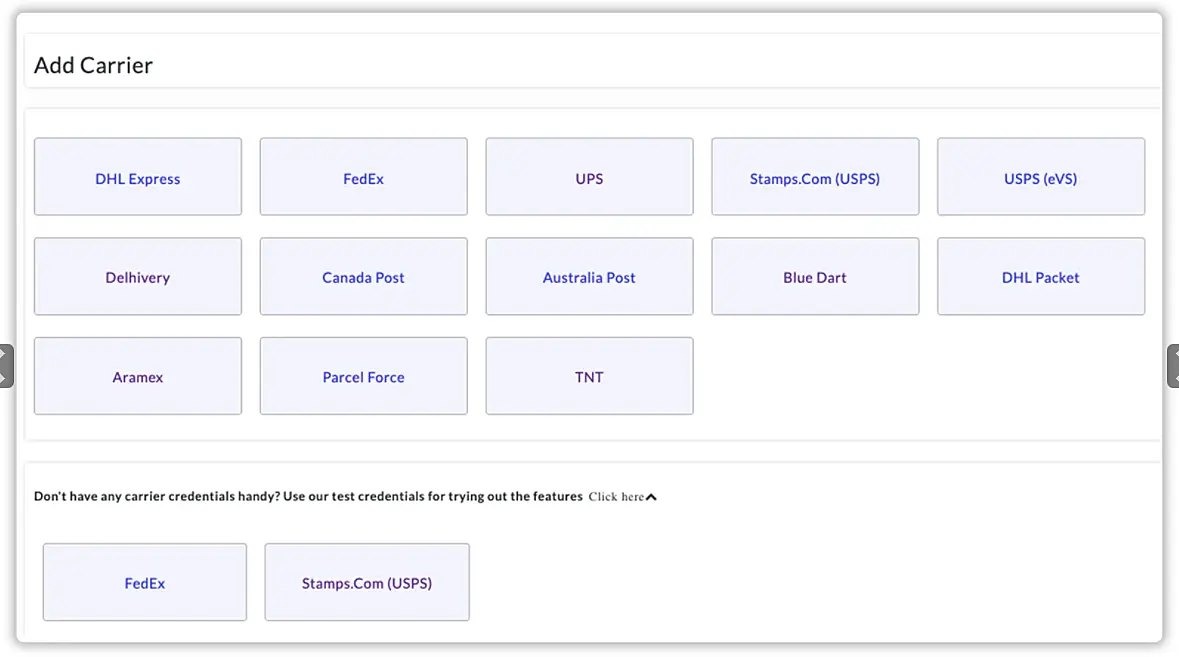Choose the Aramex carrier tile

click(x=138, y=377)
